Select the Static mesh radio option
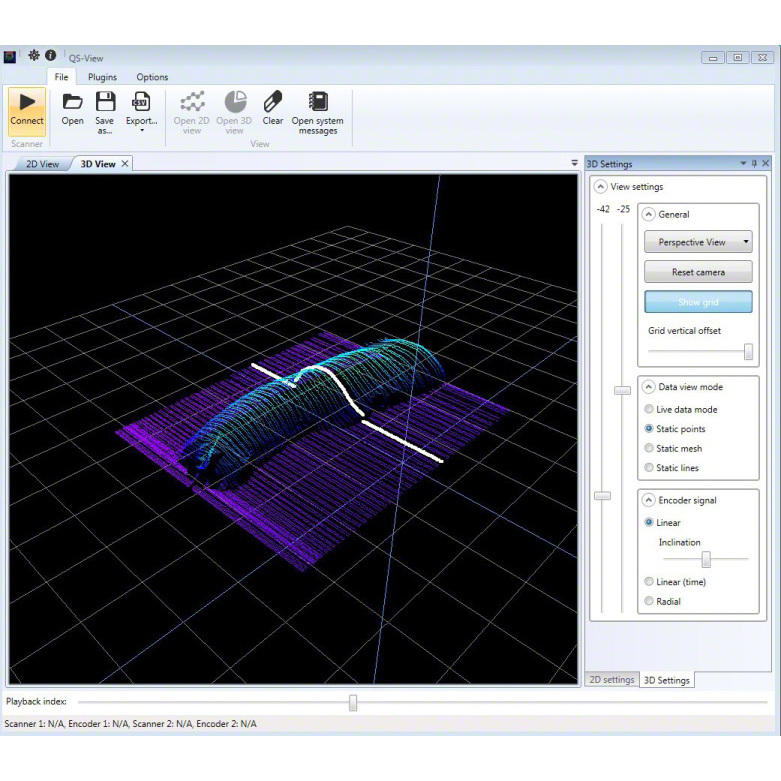The height and width of the screenshot is (781, 781). tap(650, 449)
